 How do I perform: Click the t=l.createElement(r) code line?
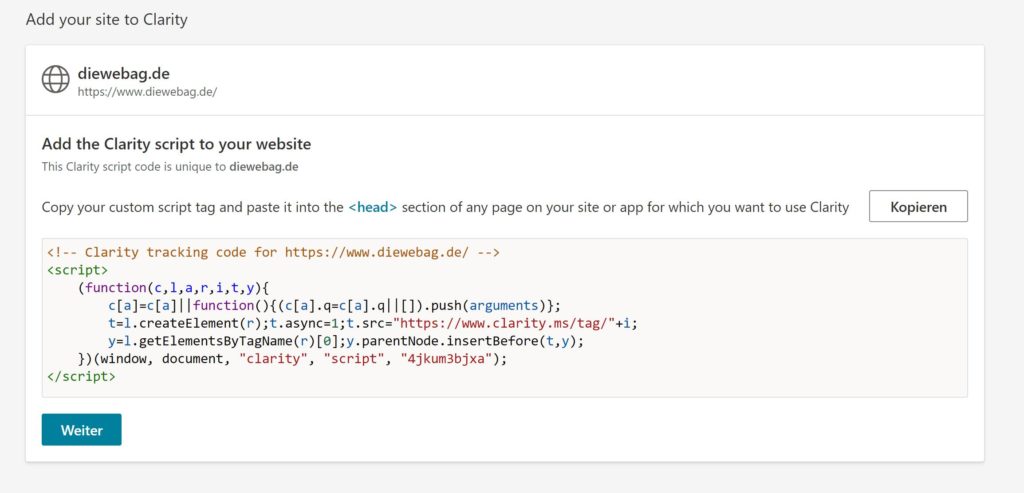pyautogui.click(x=373, y=323)
